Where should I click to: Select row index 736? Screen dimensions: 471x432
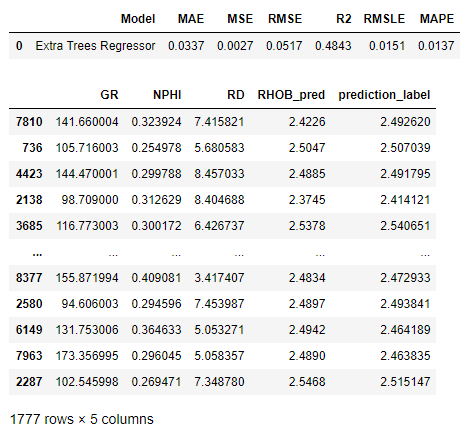[x=32, y=148]
